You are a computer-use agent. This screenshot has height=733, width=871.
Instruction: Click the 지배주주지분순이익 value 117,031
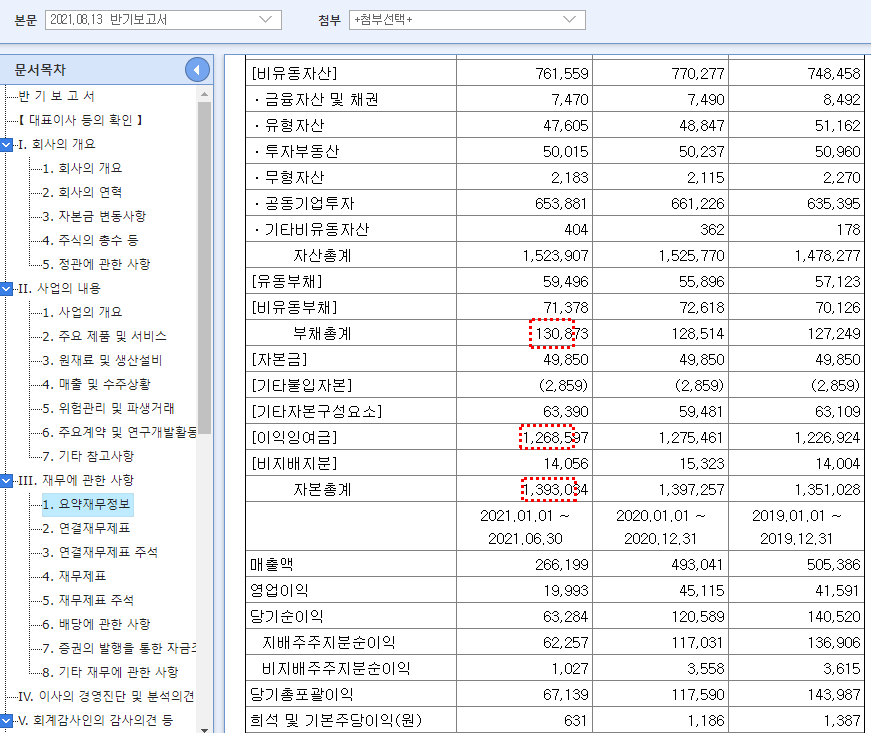point(698,643)
